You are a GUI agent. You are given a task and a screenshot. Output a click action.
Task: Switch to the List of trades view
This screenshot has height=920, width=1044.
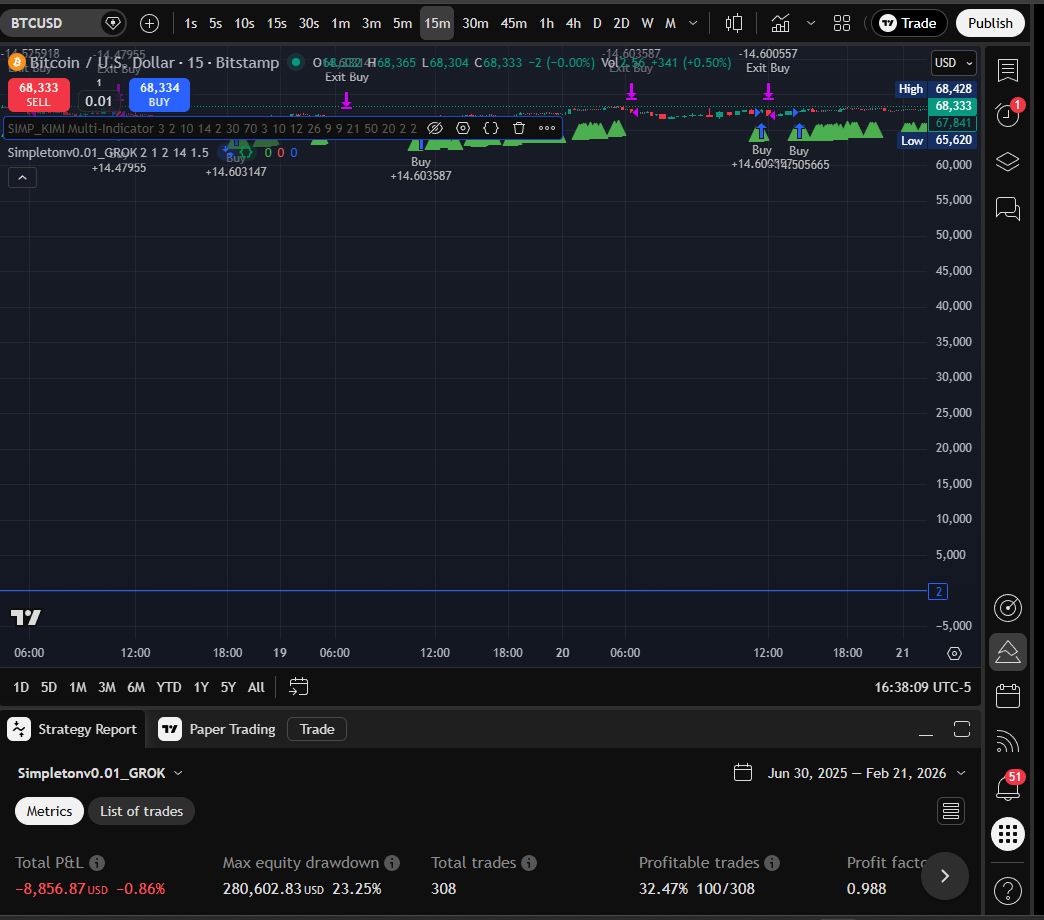pyautogui.click(x=141, y=811)
